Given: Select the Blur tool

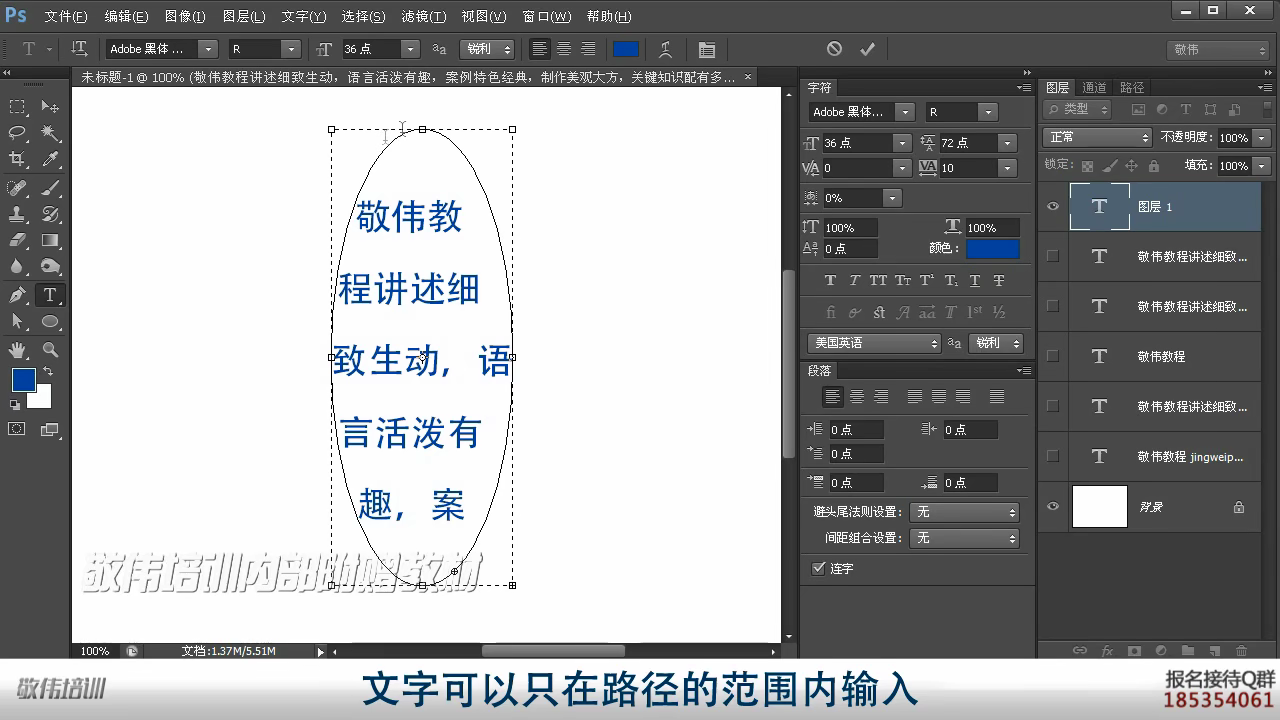Looking at the screenshot, I should [x=17, y=267].
